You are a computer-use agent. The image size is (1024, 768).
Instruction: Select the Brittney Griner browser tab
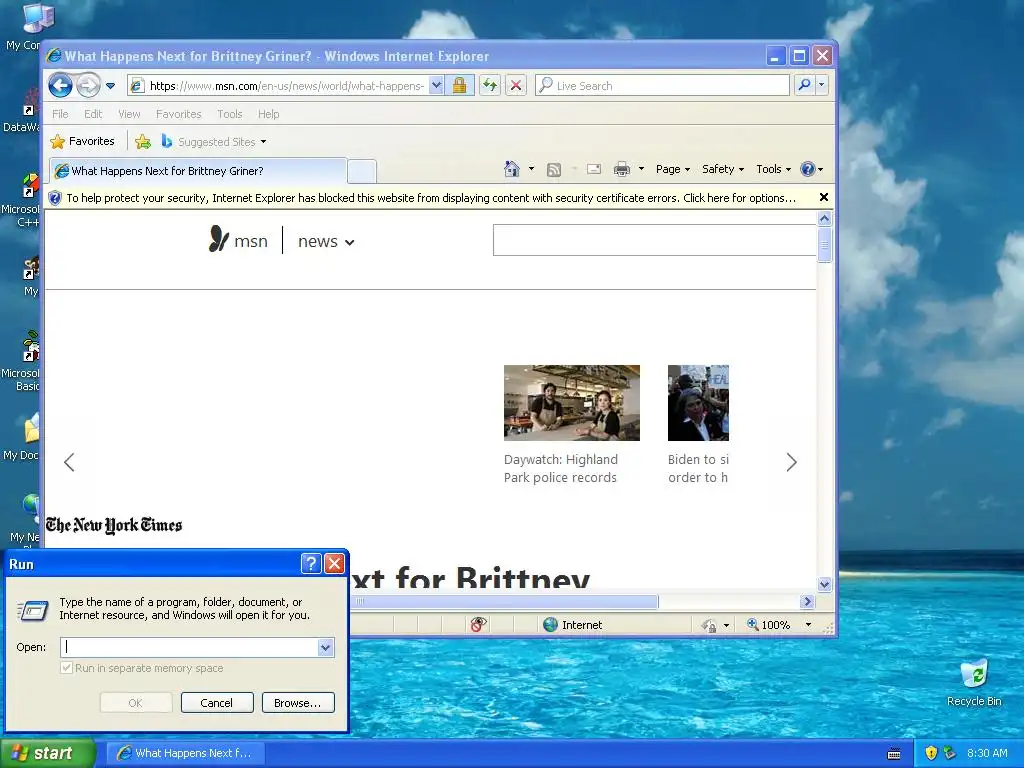[x=197, y=170]
